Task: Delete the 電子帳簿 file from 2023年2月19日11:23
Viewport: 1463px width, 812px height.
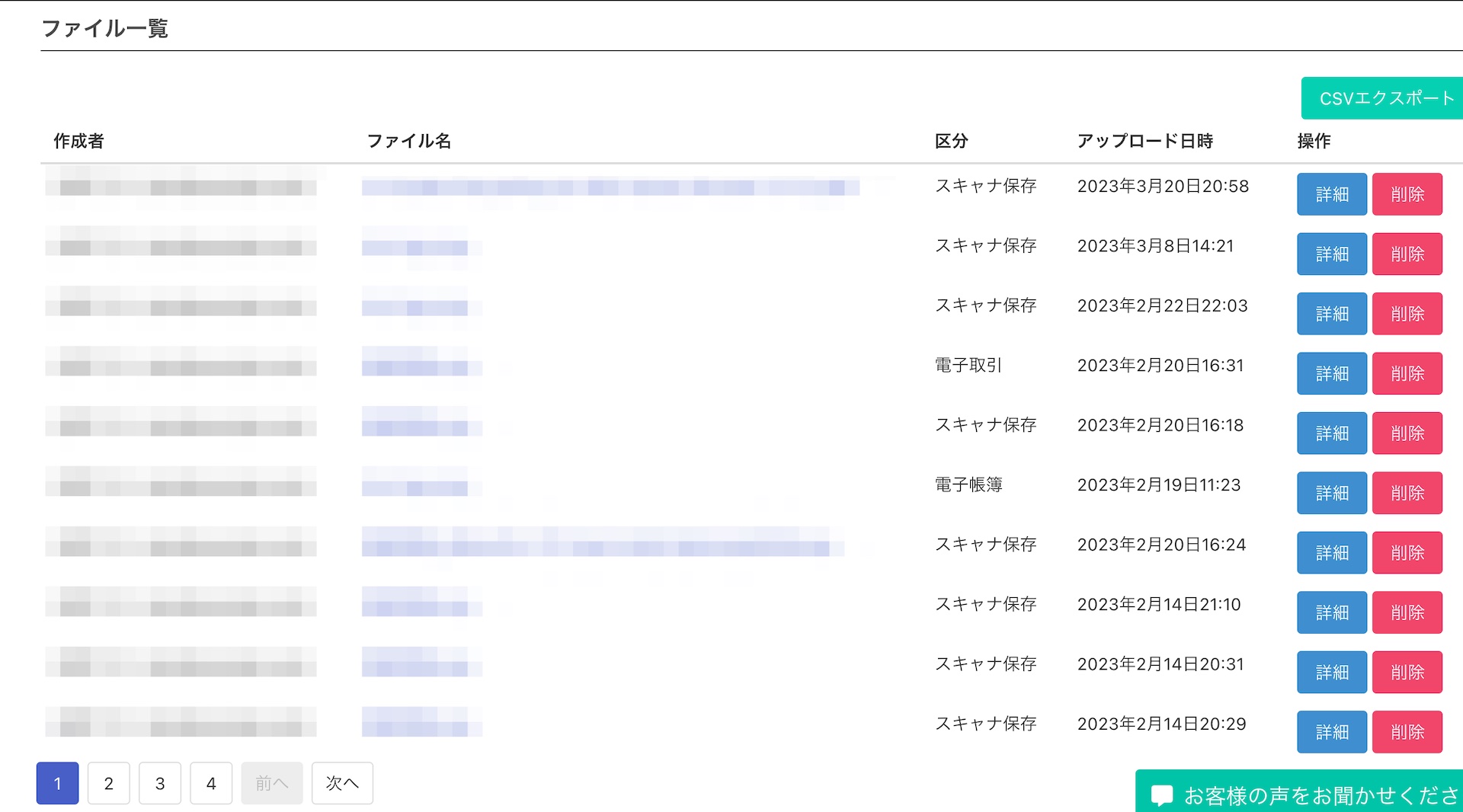Action: [x=1407, y=493]
